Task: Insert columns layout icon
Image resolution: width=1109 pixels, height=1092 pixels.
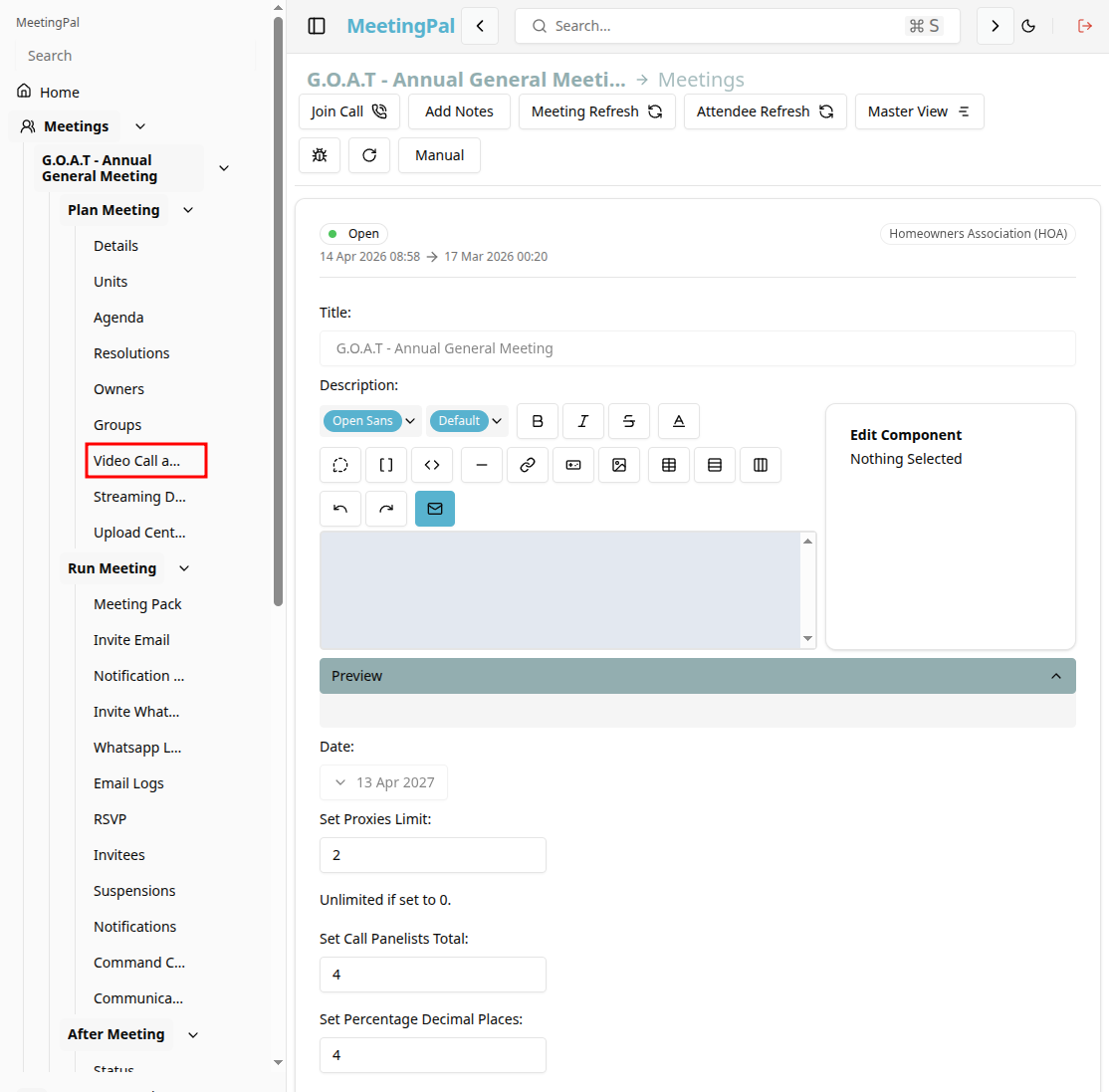Action: tap(761, 465)
